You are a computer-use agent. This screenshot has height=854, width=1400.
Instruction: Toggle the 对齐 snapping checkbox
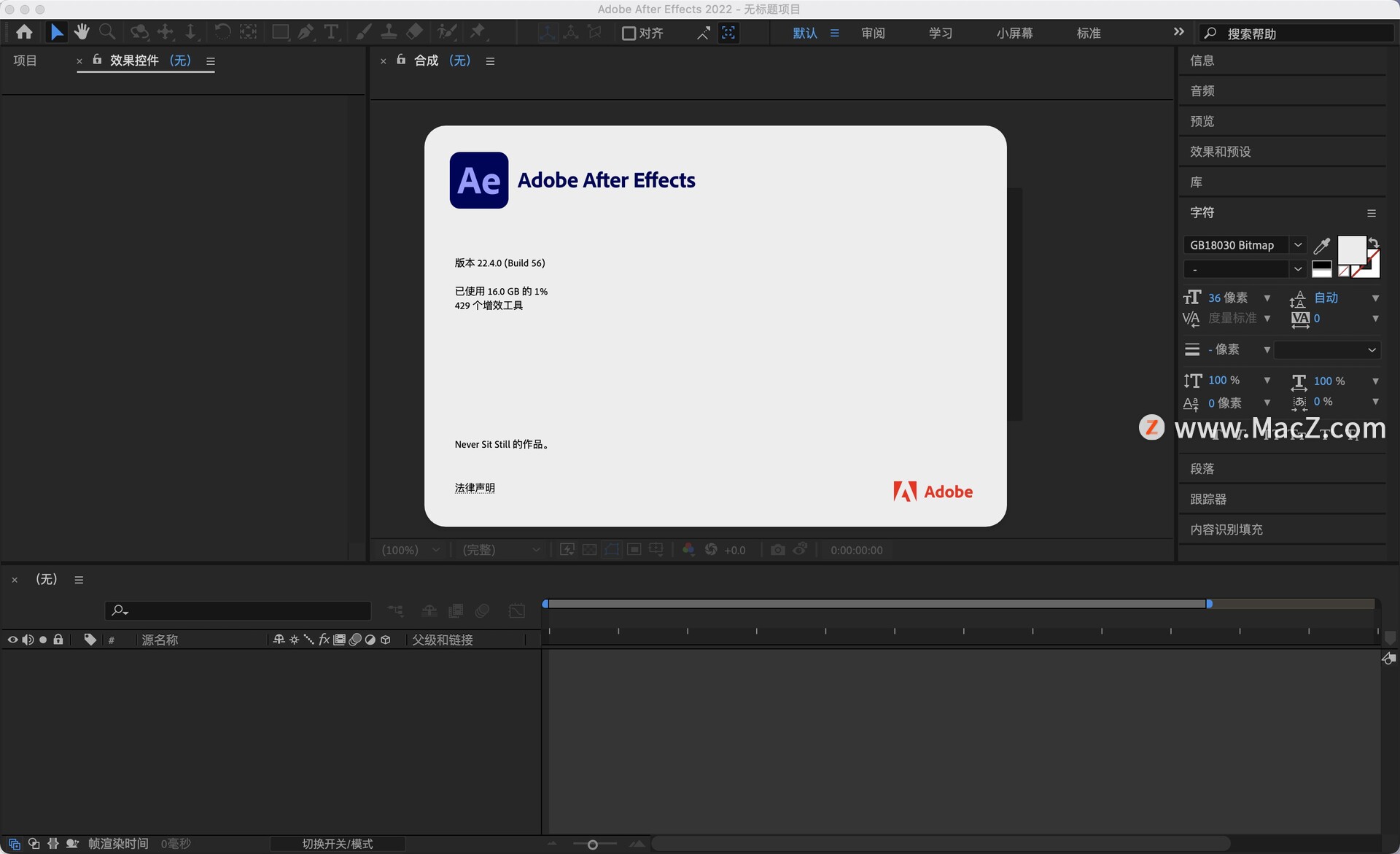coord(629,33)
